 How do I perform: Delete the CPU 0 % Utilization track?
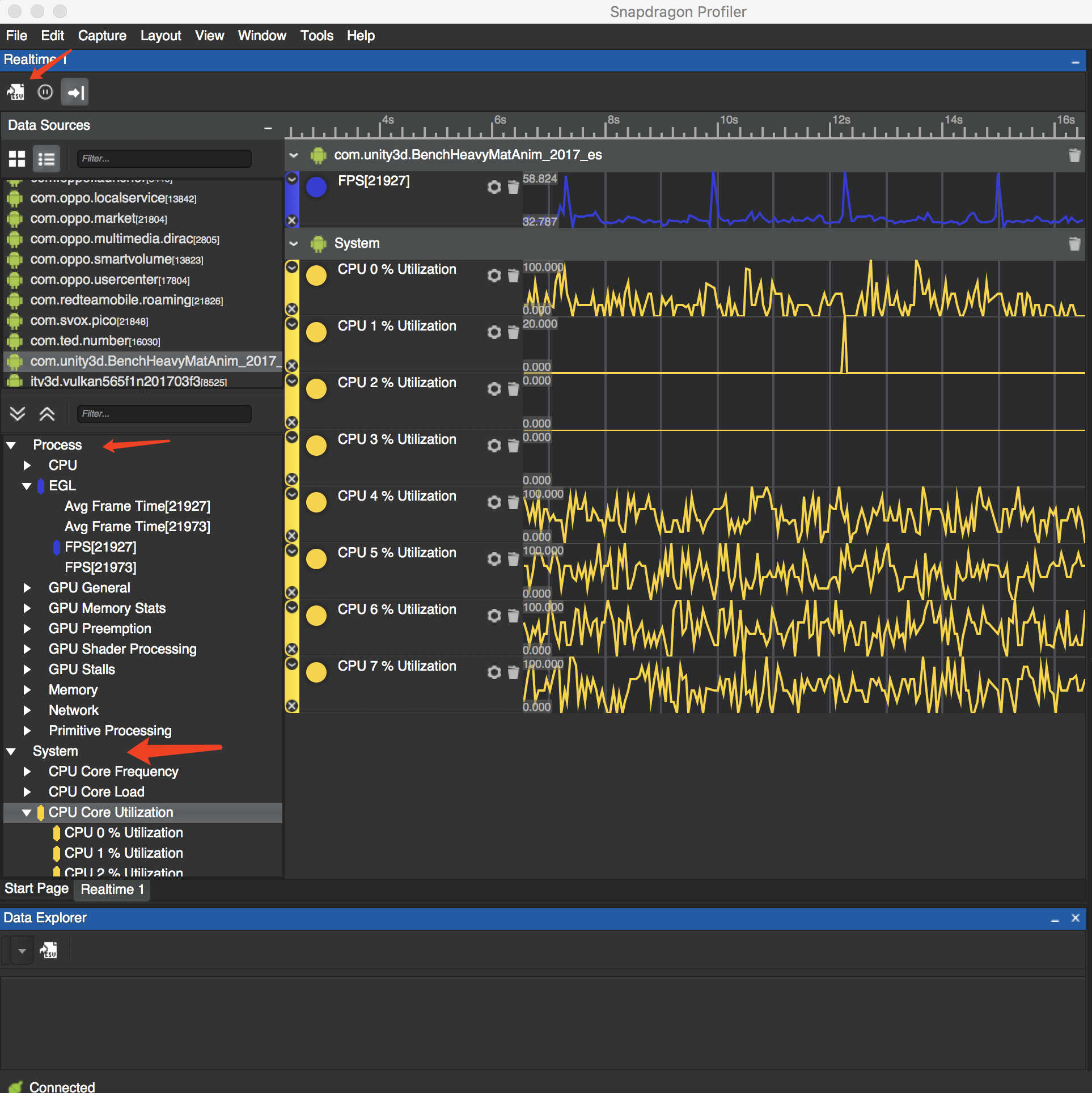[513, 276]
